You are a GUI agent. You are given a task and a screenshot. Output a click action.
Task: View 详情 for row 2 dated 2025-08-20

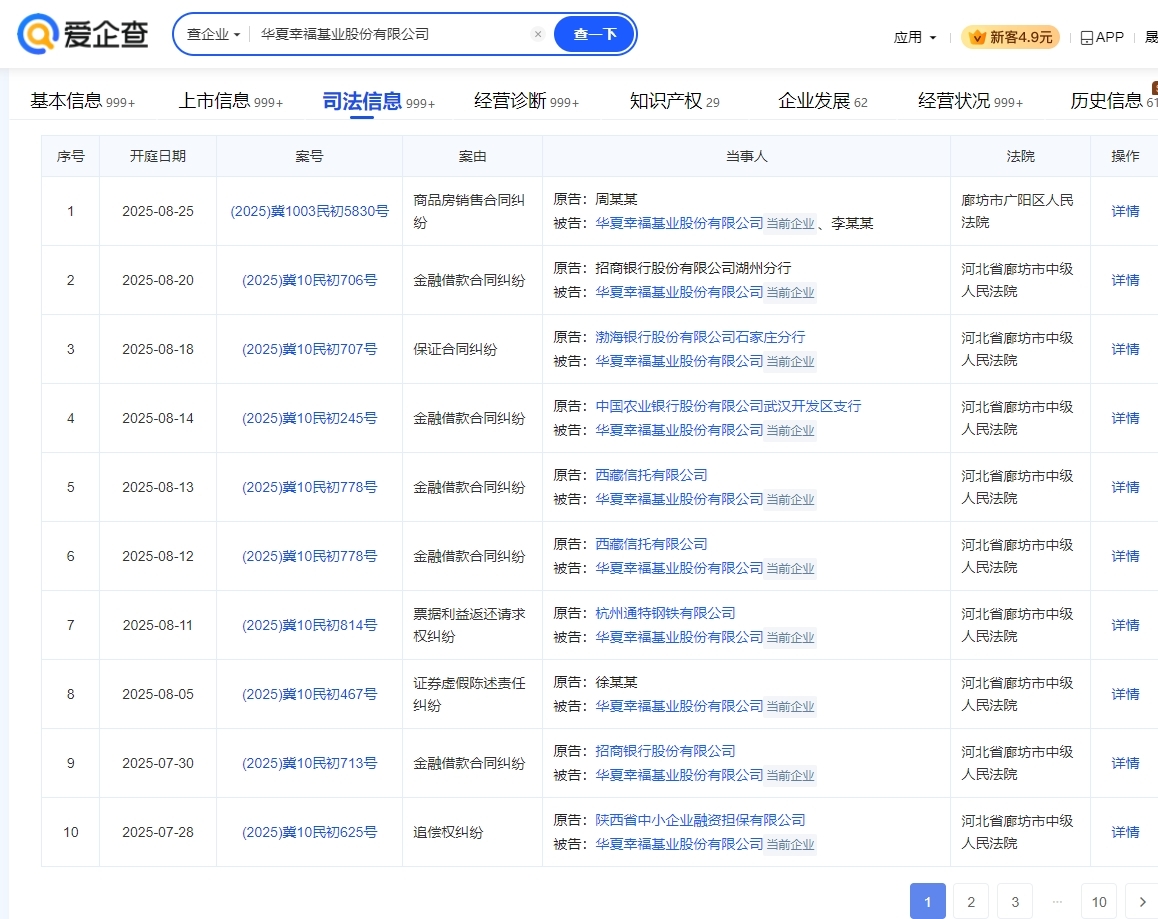coord(1125,280)
